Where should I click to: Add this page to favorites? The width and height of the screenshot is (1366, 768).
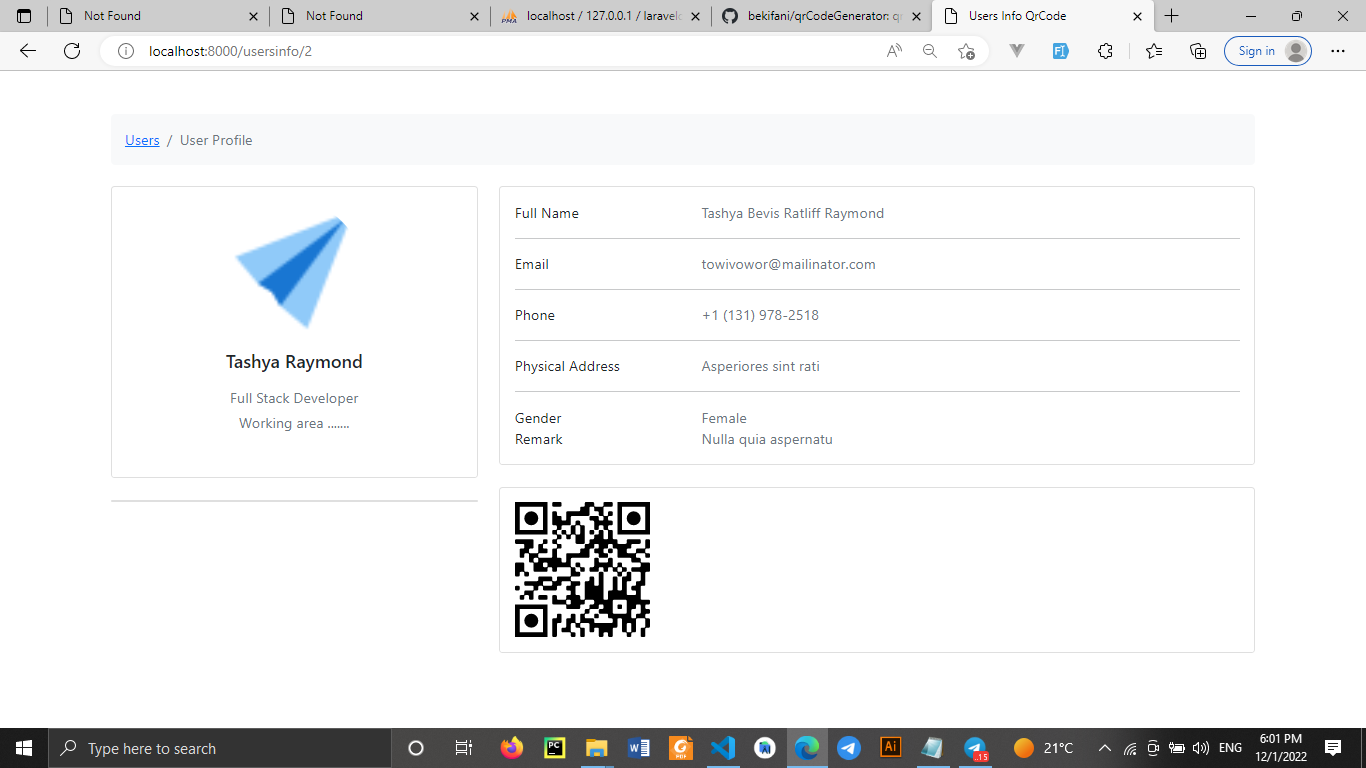966,50
